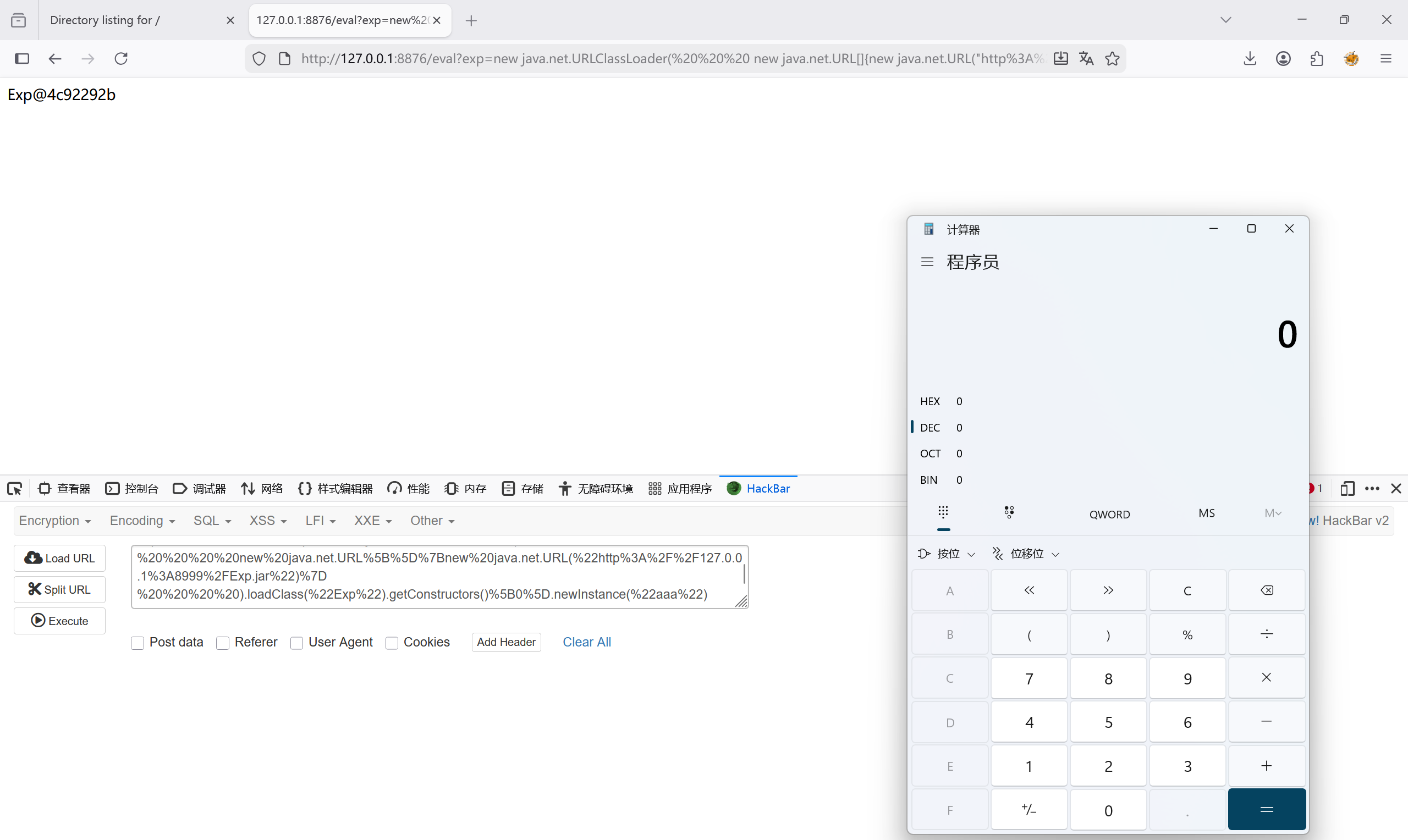Screen dimensions: 1408x840
Task: Bookmark this page with the star icon
Action: point(1112,58)
